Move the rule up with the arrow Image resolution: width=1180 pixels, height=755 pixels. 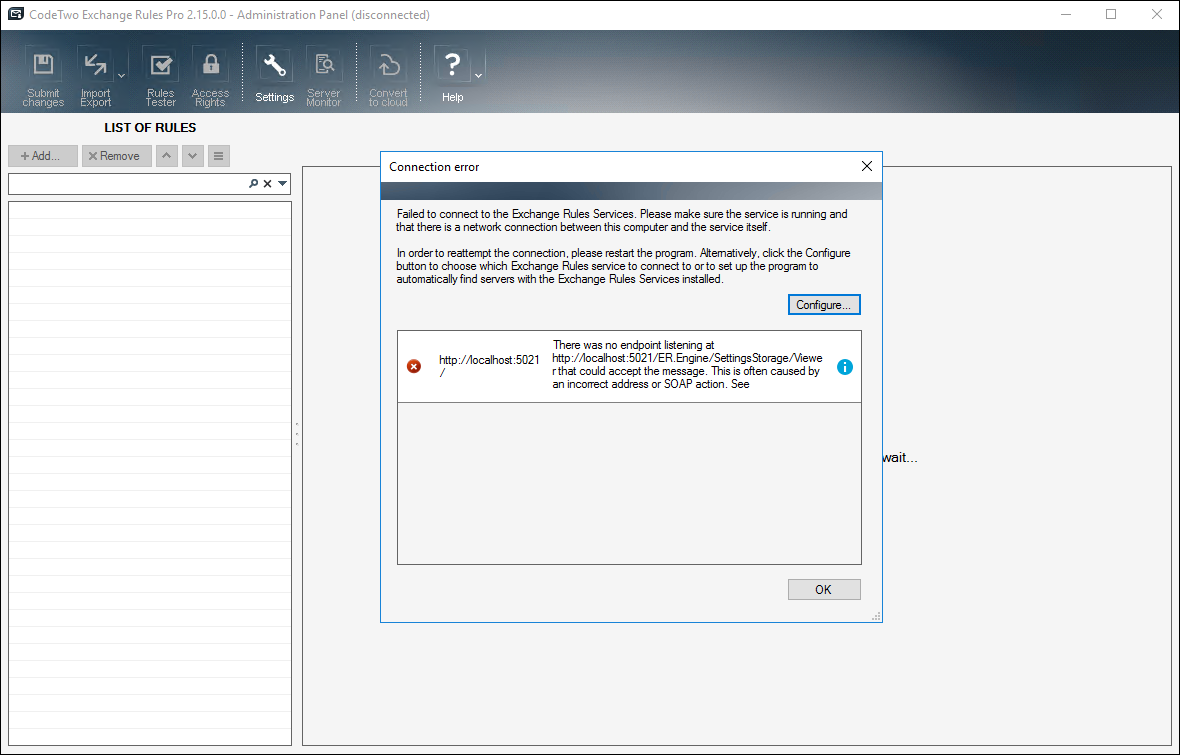click(x=166, y=156)
